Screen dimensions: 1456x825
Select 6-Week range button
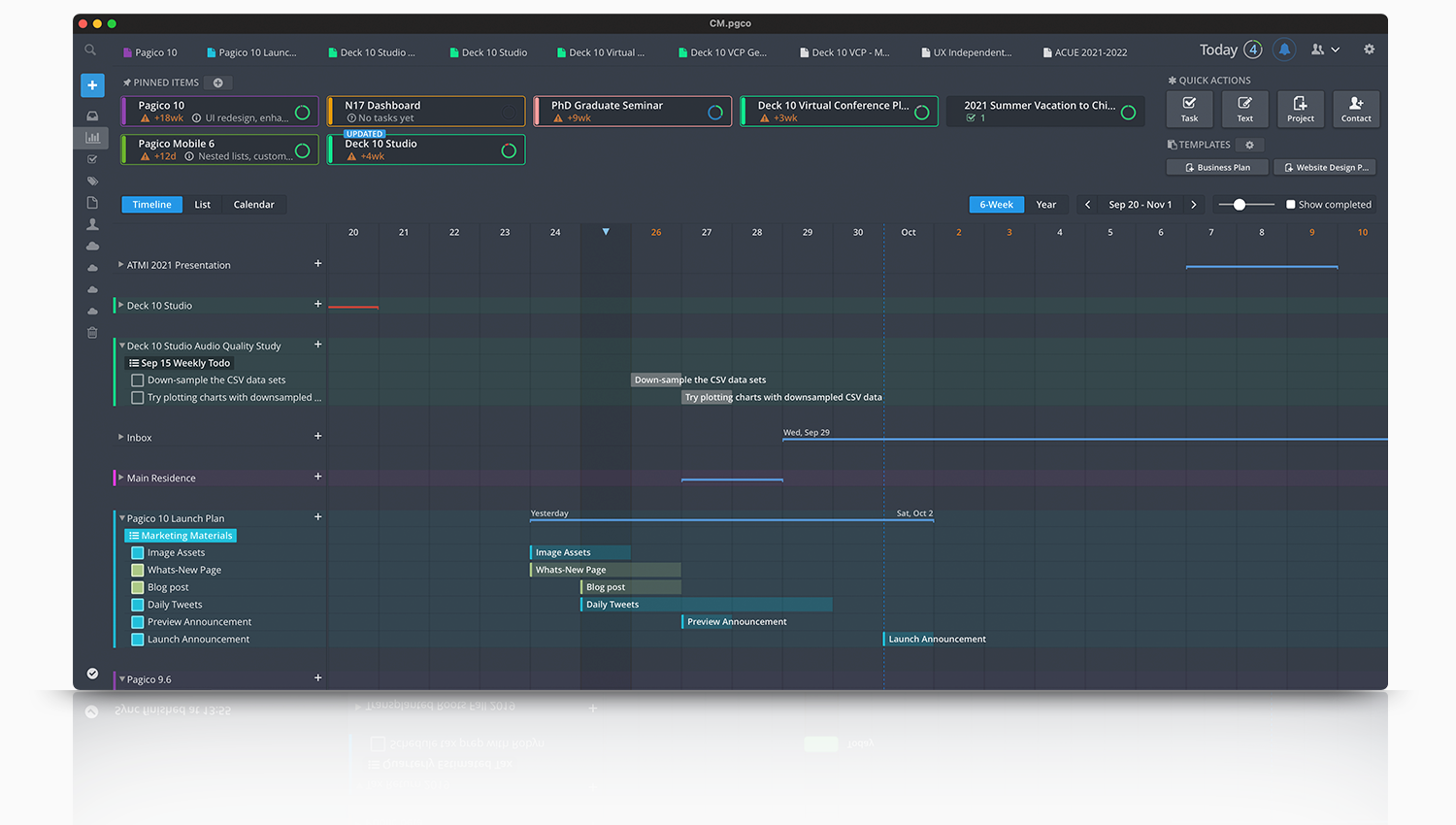(x=996, y=205)
